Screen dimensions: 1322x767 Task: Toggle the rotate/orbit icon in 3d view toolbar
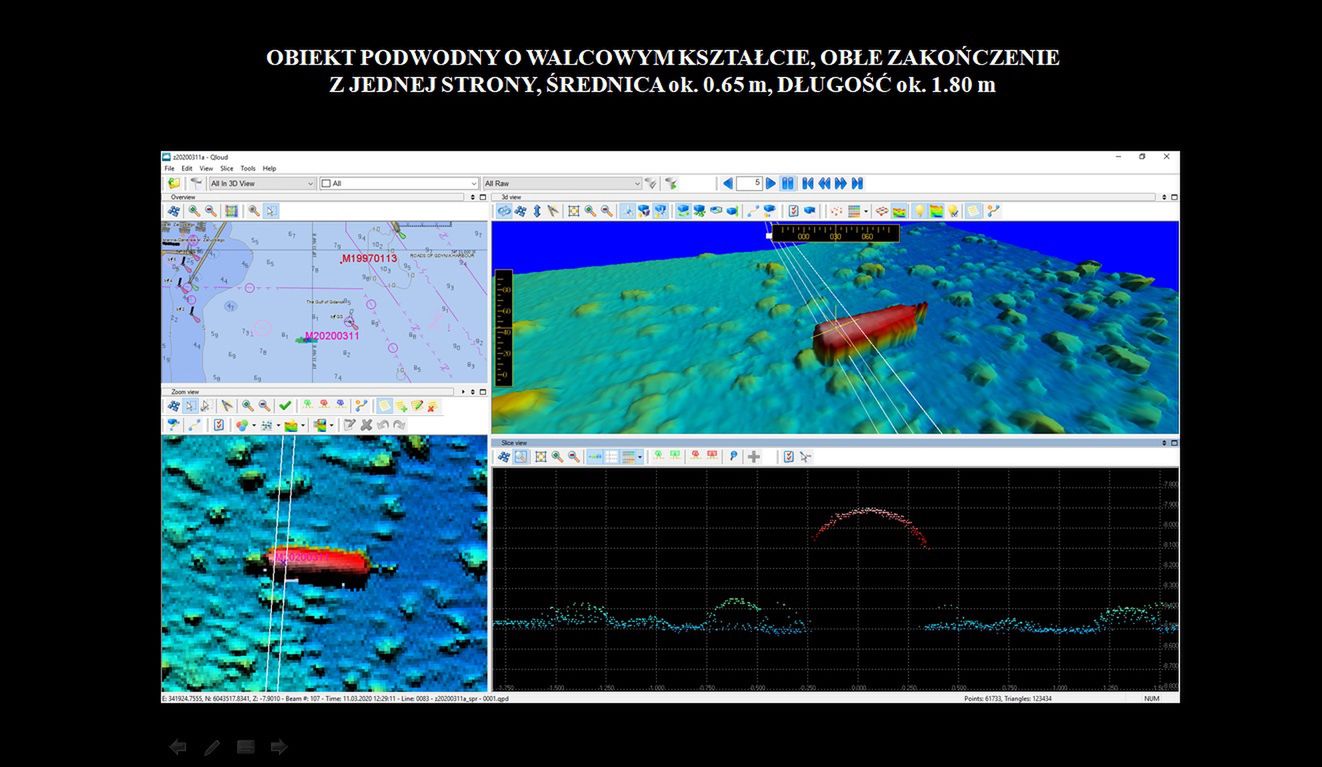tap(505, 211)
